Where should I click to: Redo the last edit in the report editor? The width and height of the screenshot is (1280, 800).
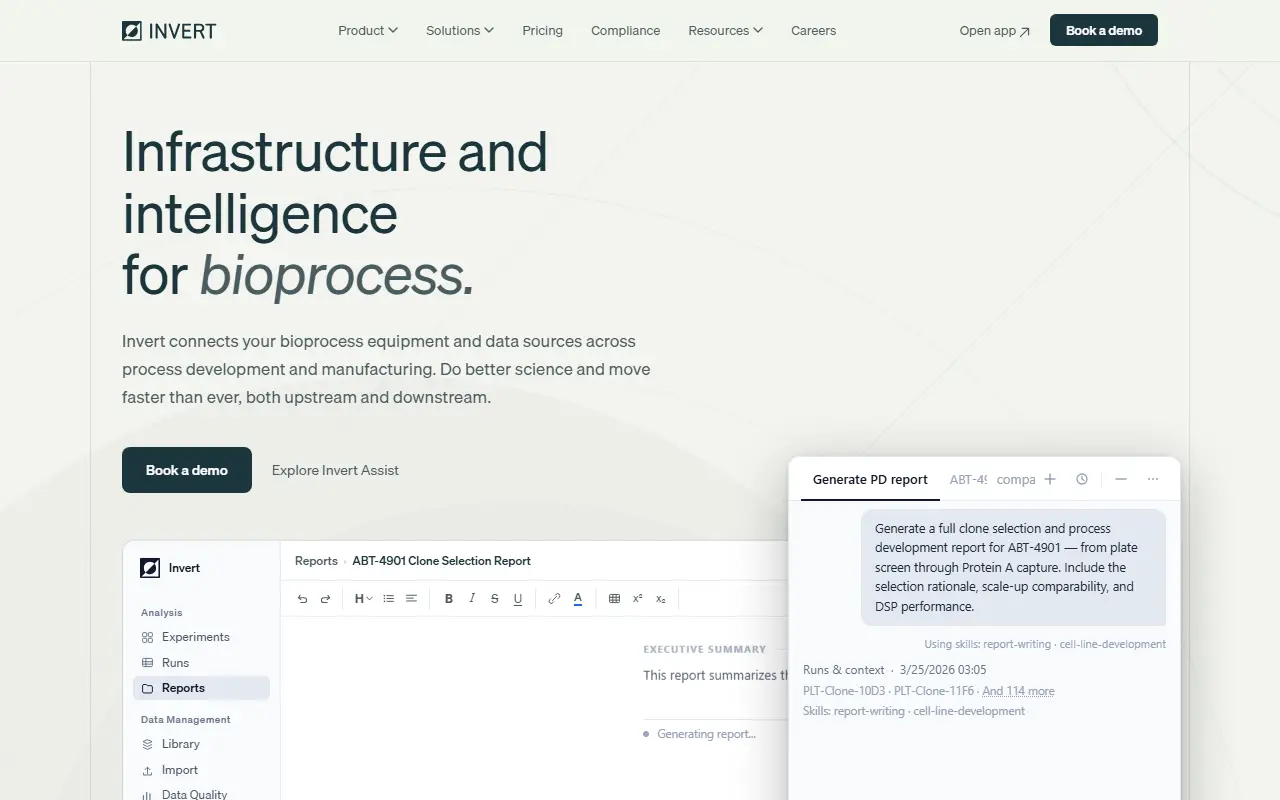click(x=325, y=599)
